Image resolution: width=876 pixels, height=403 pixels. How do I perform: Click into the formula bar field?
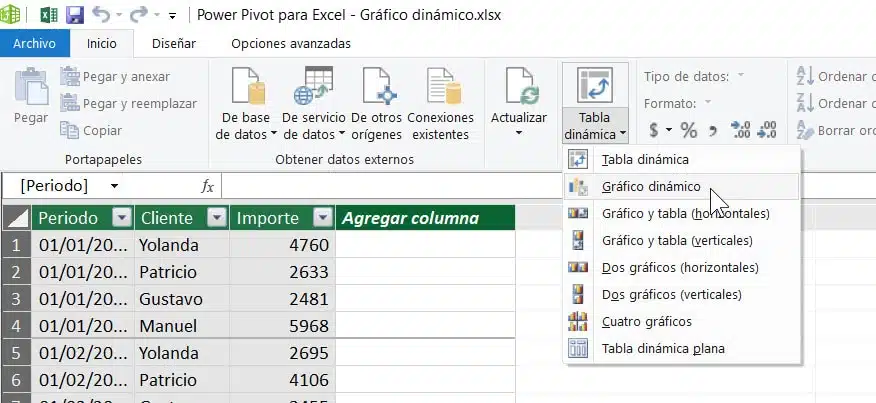click(x=549, y=186)
